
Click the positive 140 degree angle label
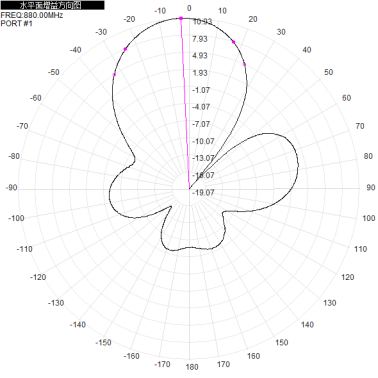click(307, 324)
